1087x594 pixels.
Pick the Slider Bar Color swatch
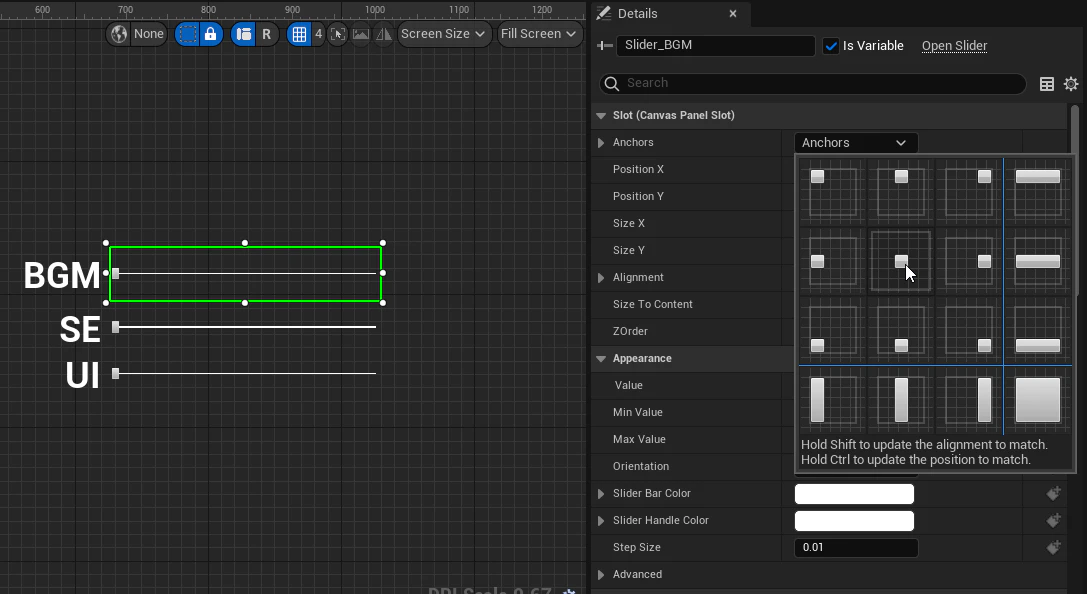click(854, 494)
